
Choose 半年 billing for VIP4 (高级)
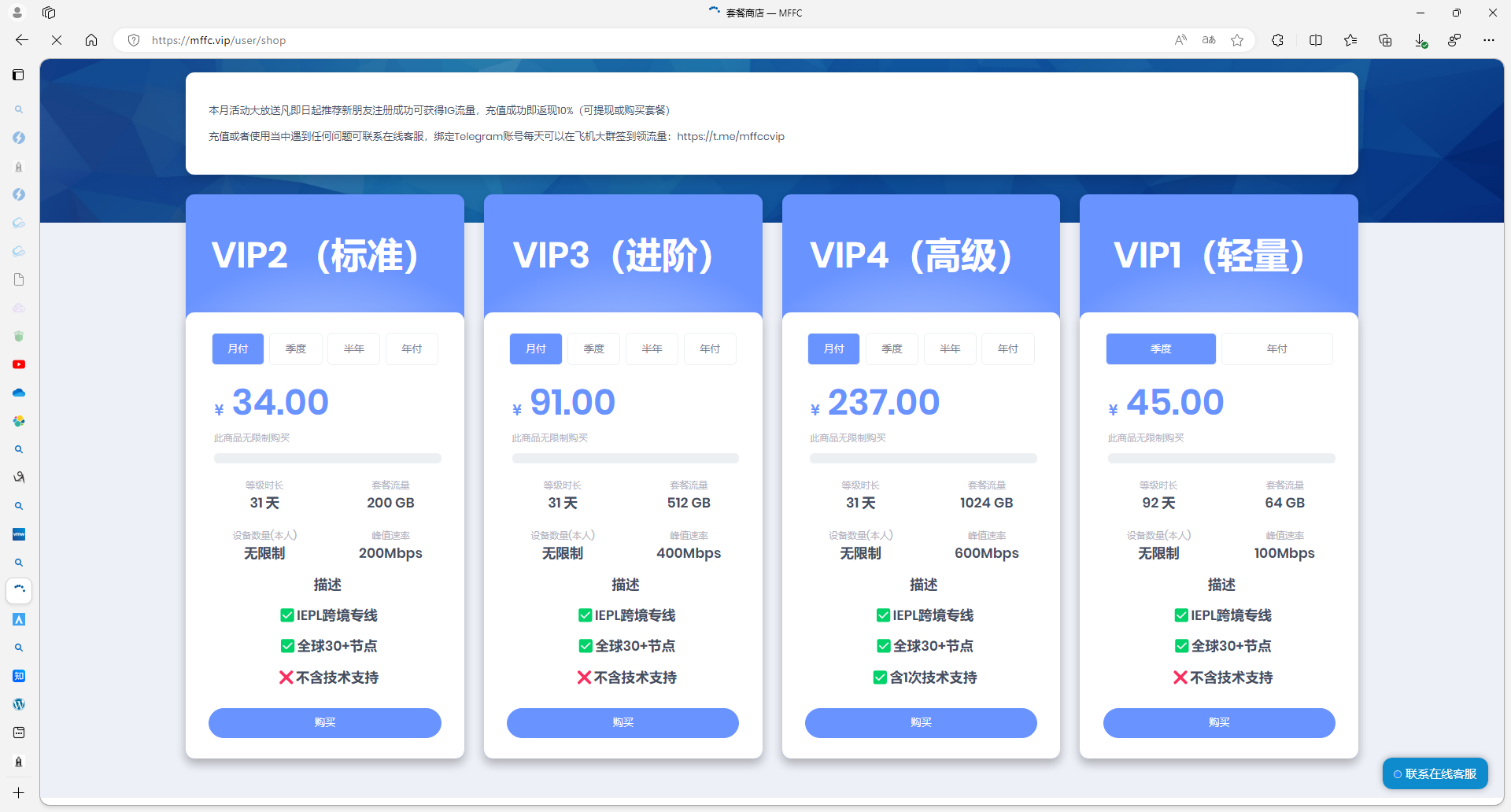(x=950, y=349)
